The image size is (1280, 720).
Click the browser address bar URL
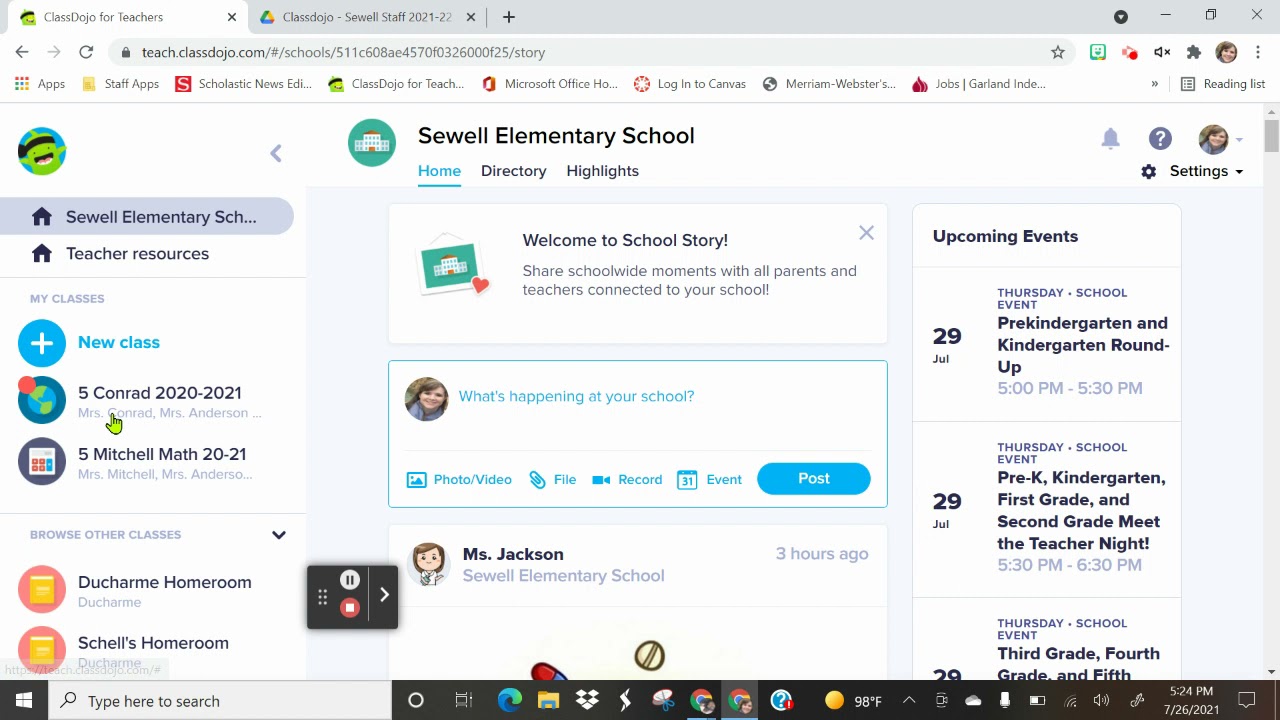343,52
